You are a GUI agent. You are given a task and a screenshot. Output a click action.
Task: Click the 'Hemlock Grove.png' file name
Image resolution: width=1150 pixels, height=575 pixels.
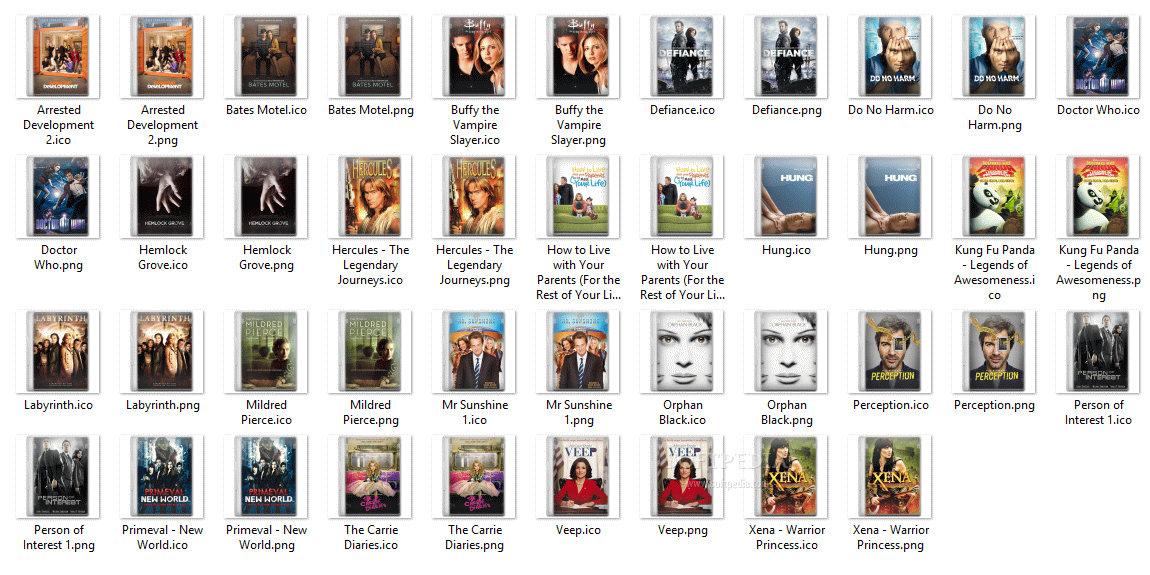pyautogui.click(x=266, y=257)
